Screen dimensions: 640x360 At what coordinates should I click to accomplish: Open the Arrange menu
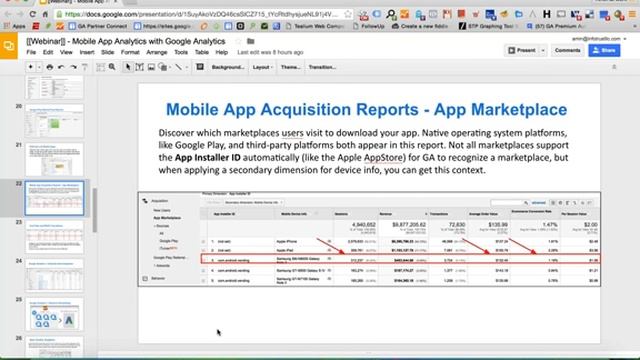156,52
